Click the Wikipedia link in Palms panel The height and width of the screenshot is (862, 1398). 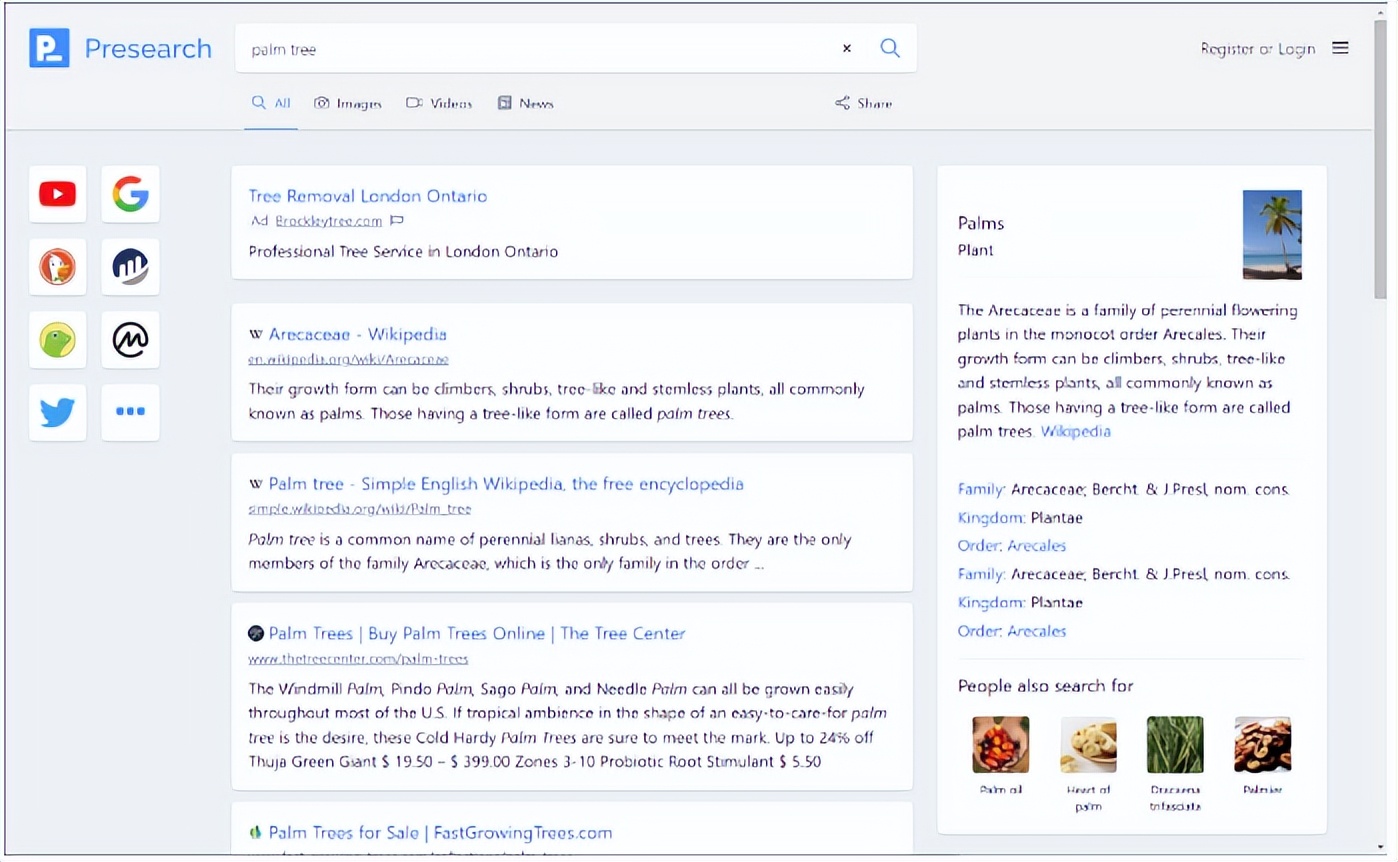pos(1076,432)
